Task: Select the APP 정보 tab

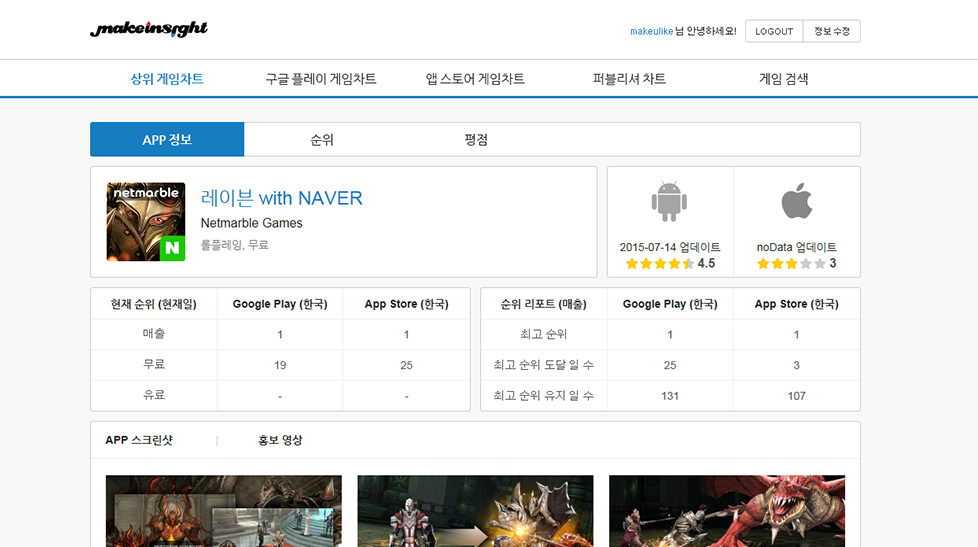Action: coord(167,139)
